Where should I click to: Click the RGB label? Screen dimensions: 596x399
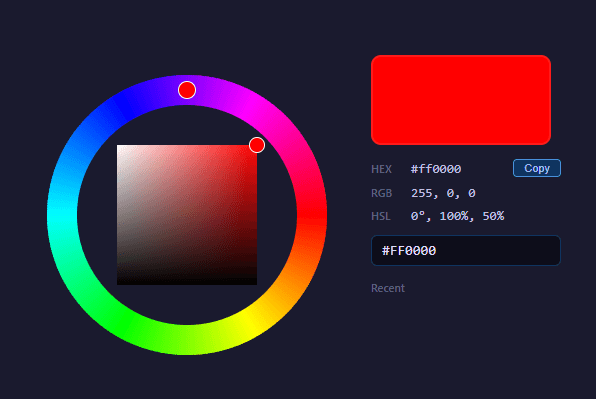tap(381, 193)
